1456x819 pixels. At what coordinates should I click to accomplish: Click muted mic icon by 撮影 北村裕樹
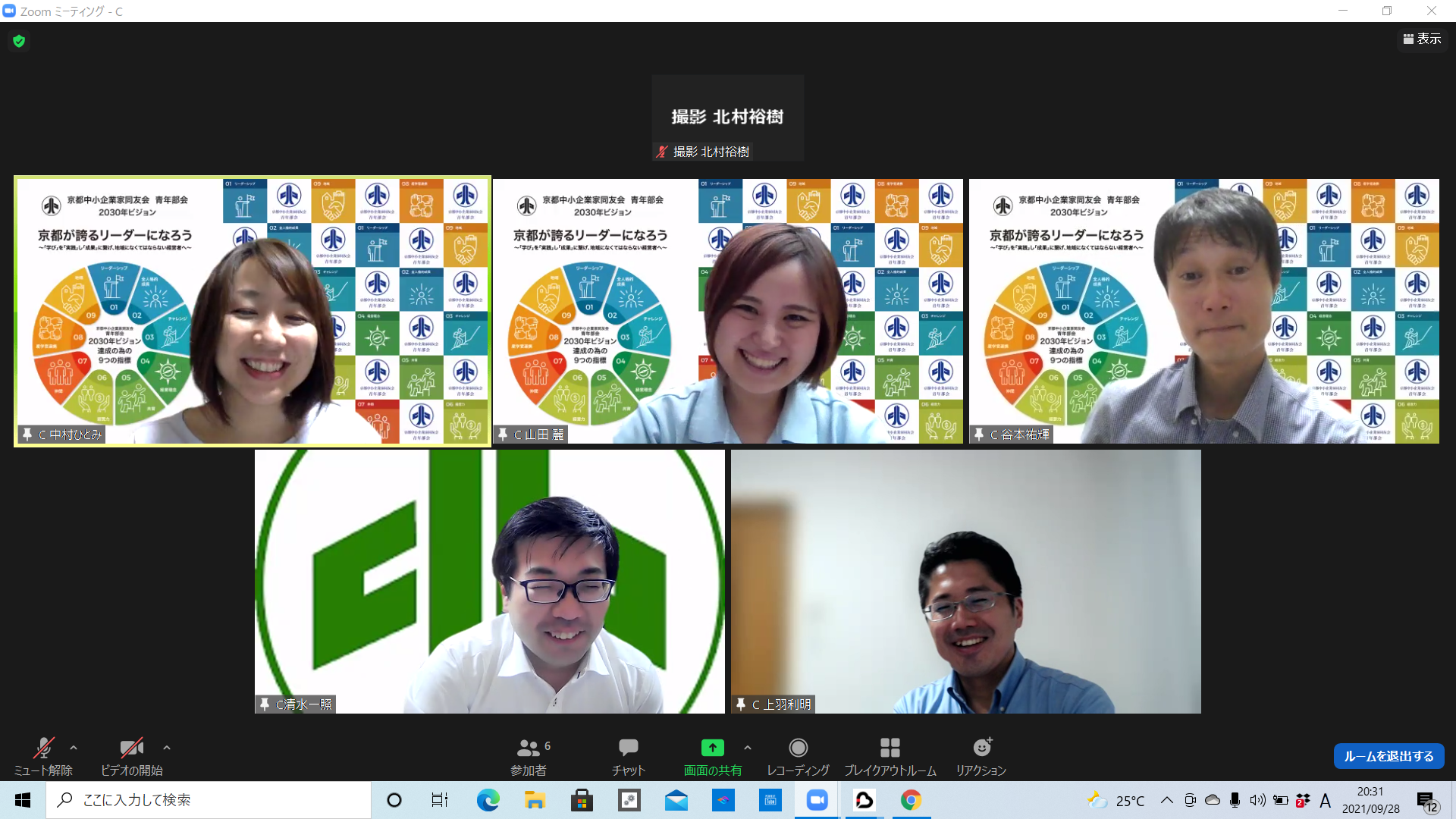click(x=662, y=152)
